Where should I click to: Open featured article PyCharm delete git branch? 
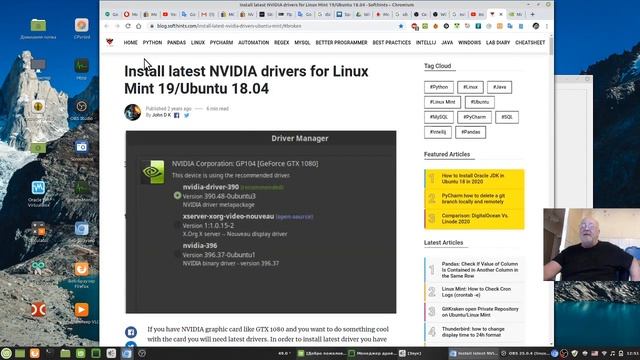(474, 199)
